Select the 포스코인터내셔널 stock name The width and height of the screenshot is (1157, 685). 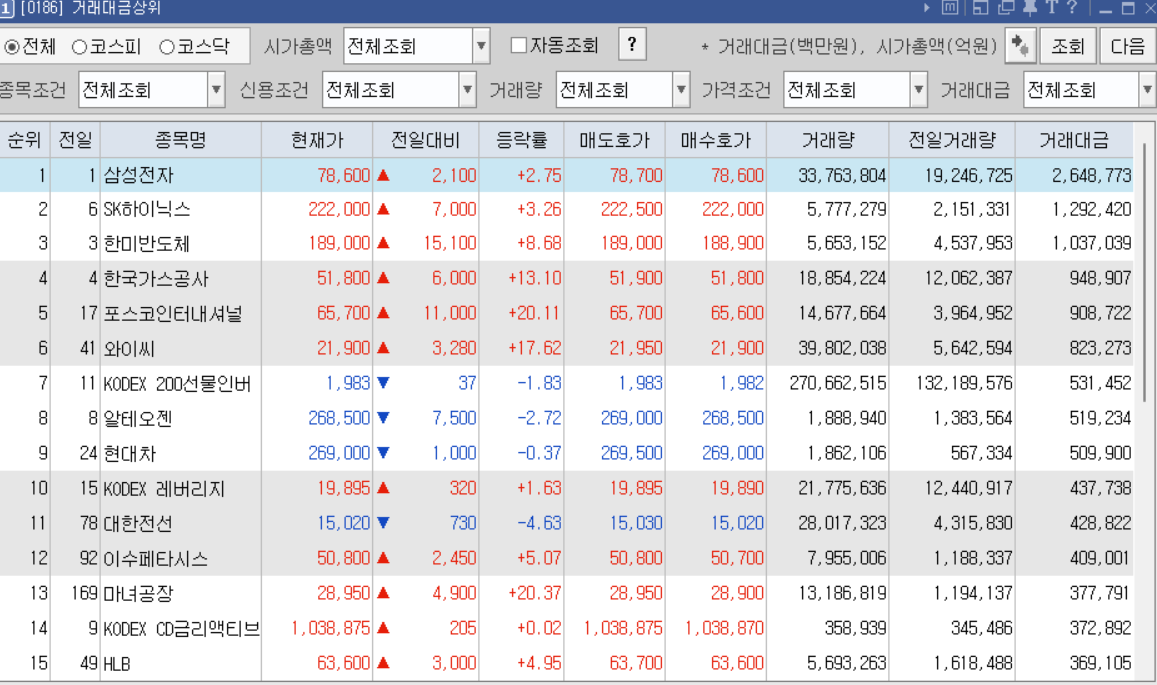pos(173,314)
